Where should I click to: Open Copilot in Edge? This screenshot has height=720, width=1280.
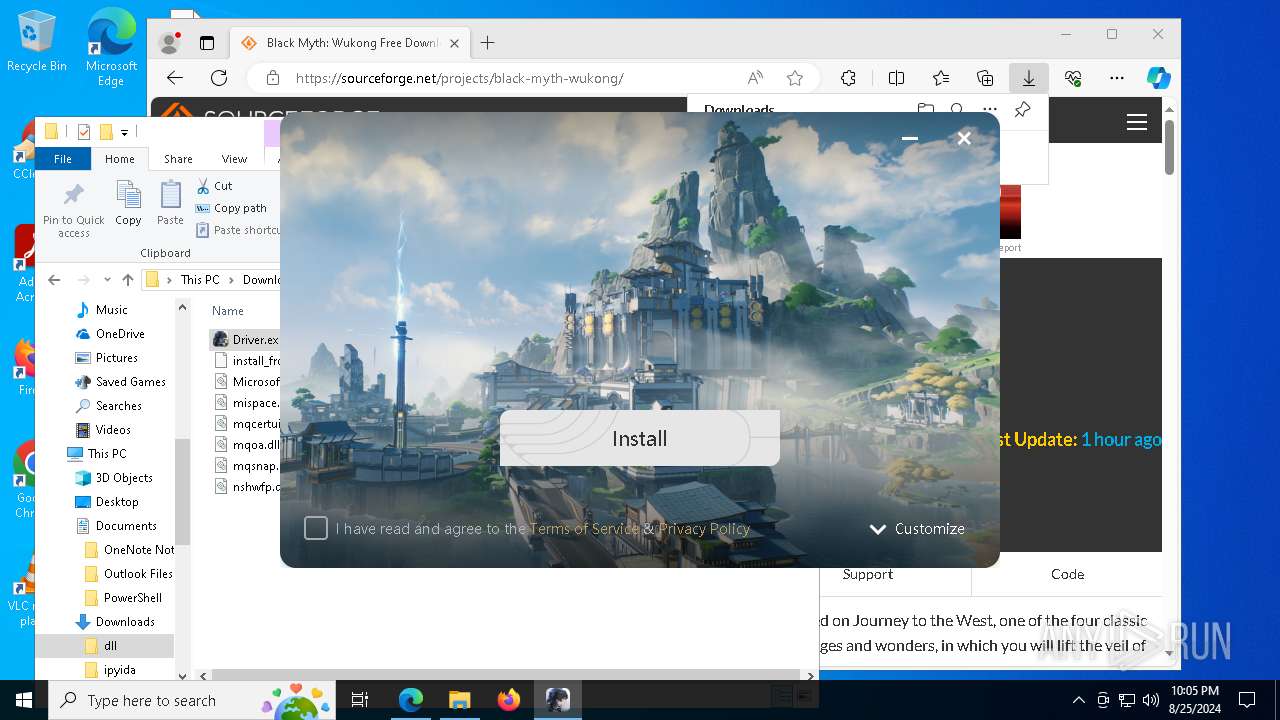pos(1159,78)
